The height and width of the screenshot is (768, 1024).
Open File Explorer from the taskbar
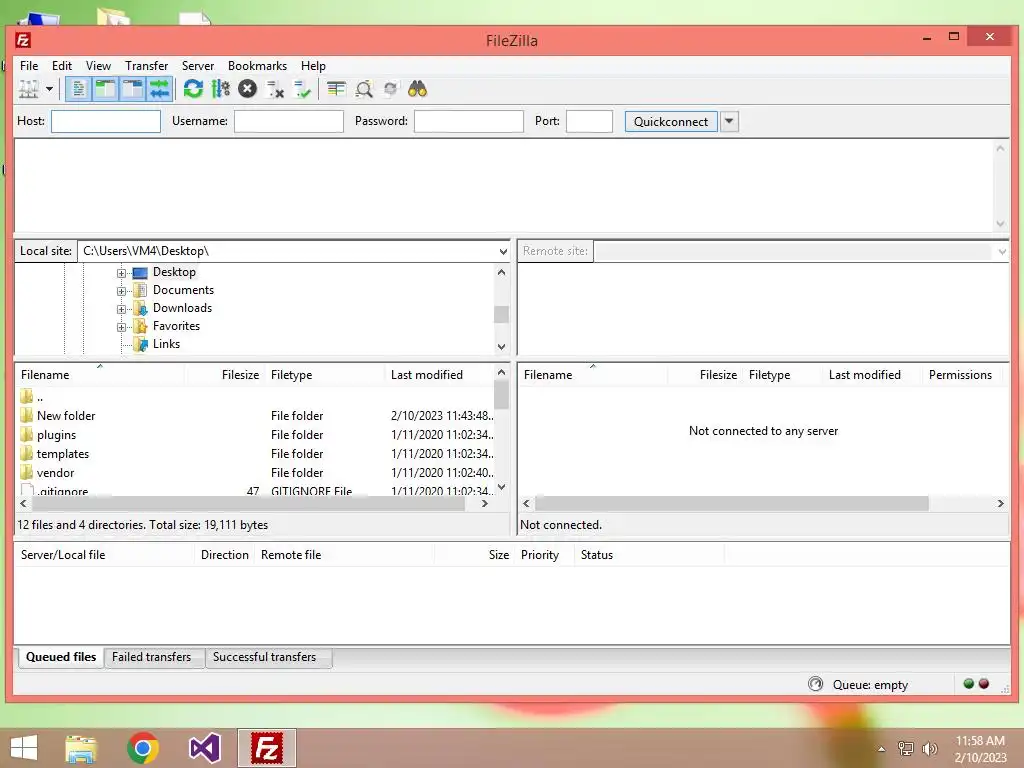[81, 748]
